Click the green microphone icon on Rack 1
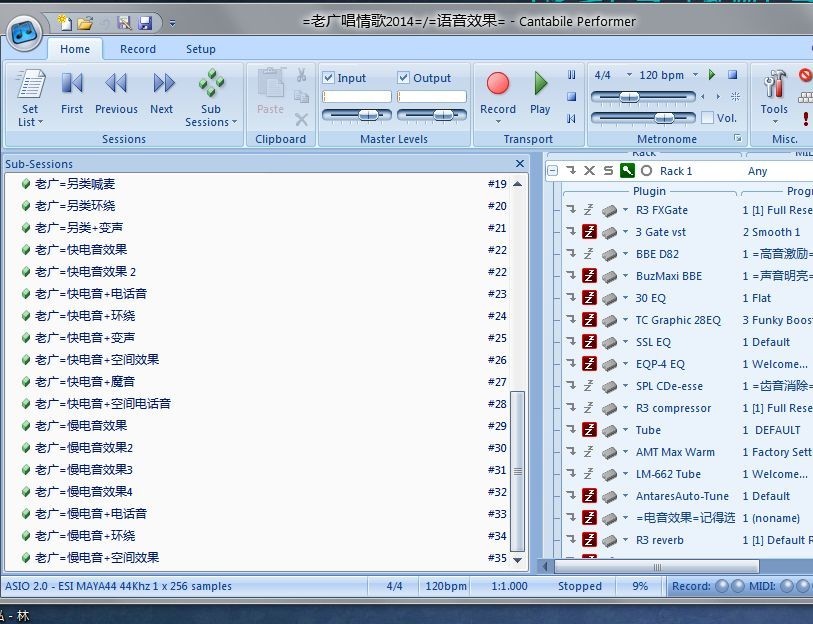This screenshot has height=624, width=813. (x=626, y=171)
